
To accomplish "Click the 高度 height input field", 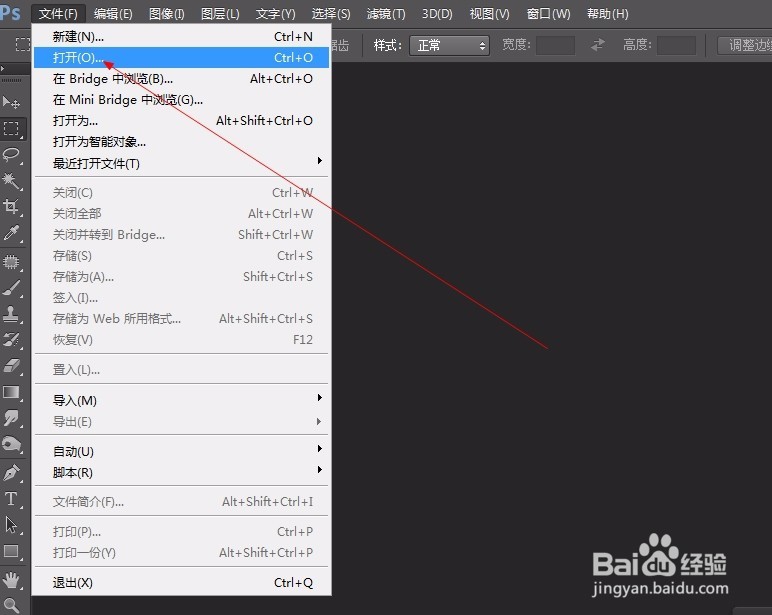I will point(676,45).
